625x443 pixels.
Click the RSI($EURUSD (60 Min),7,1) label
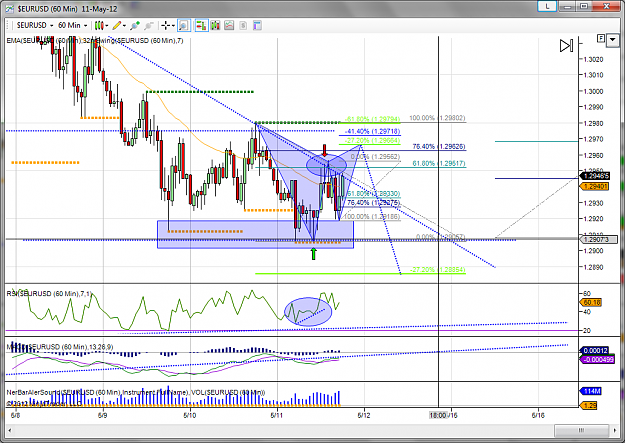pyautogui.click(x=49, y=294)
